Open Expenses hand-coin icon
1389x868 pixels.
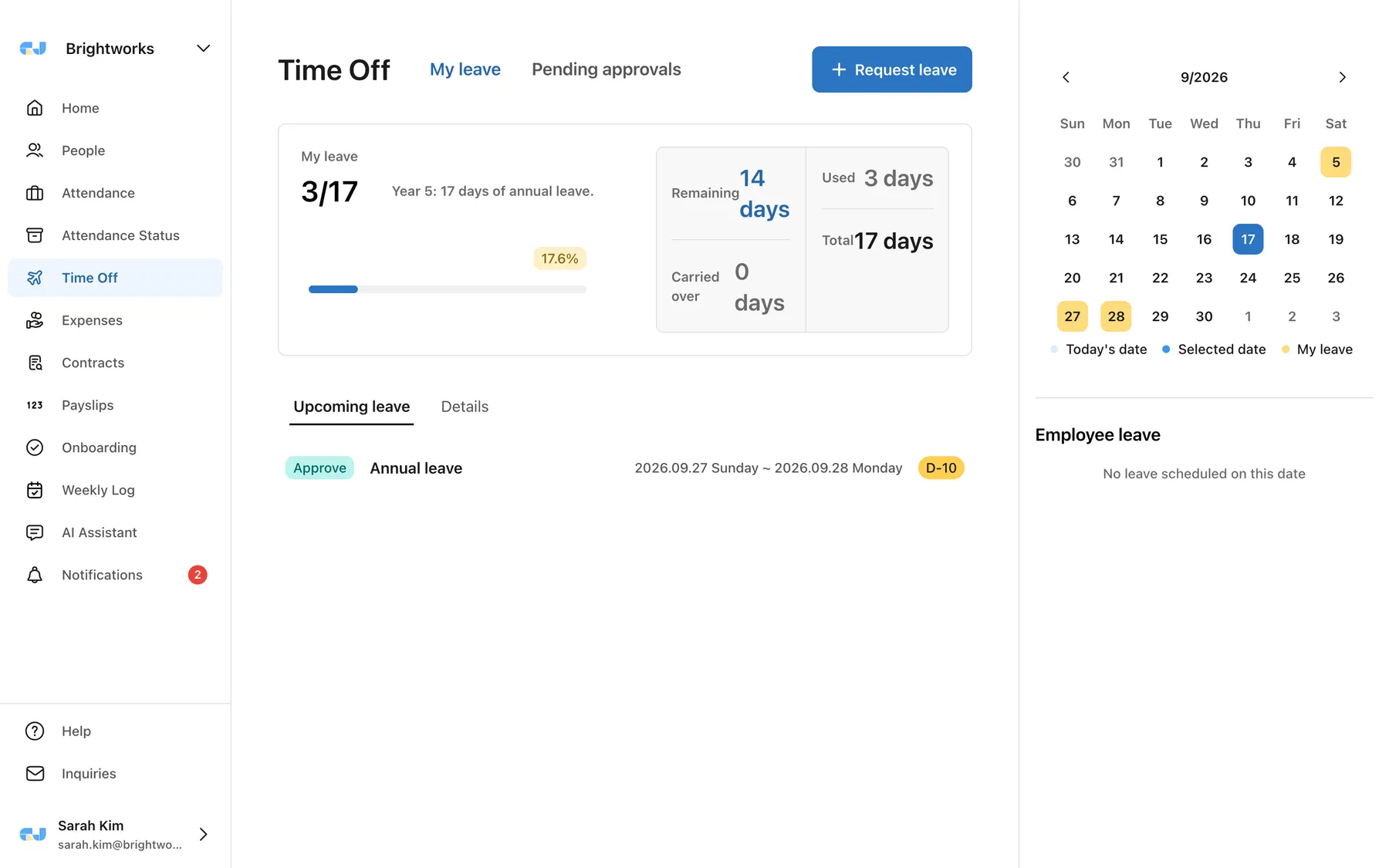[35, 320]
